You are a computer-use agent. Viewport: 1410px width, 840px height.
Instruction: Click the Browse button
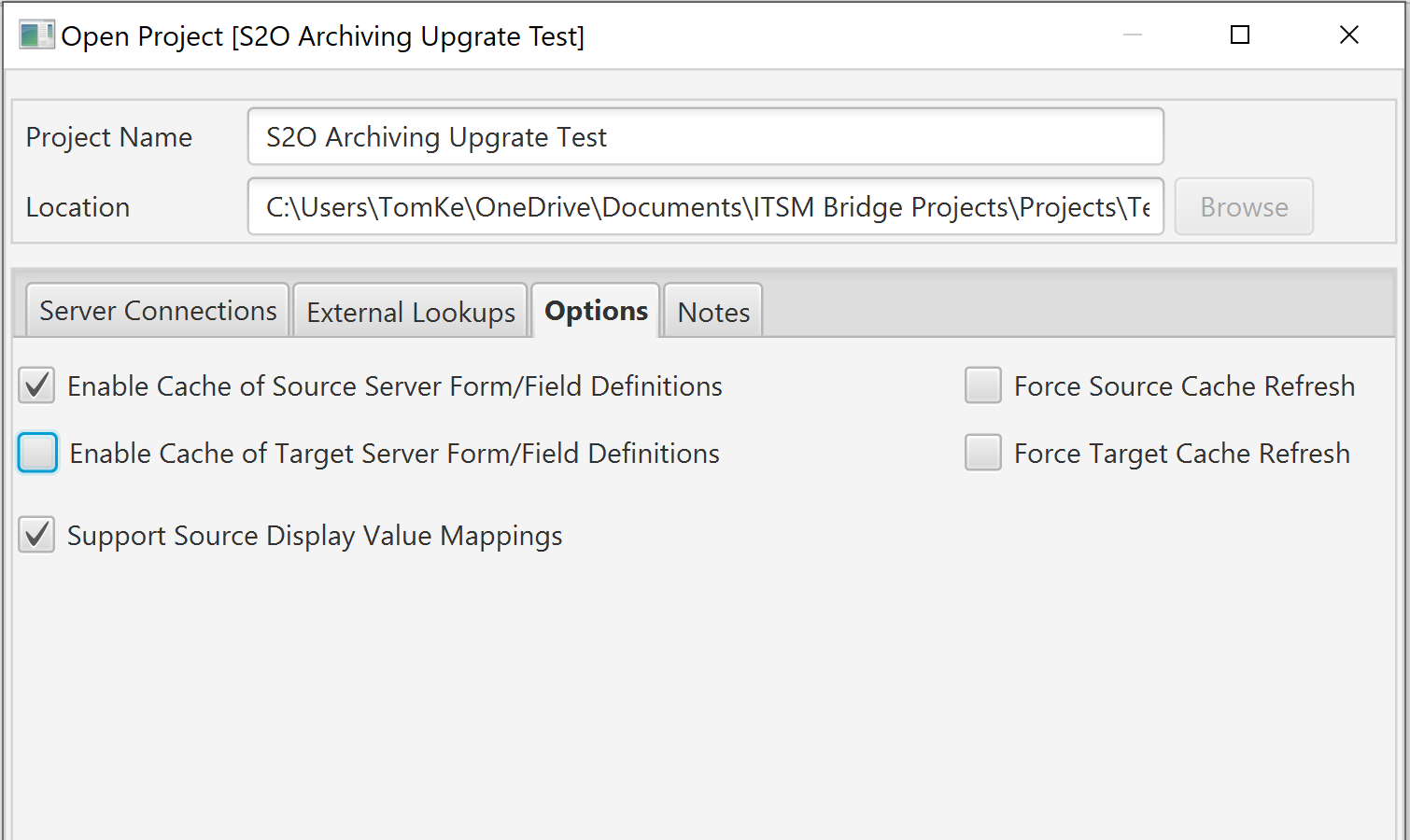tap(1244, 206)
